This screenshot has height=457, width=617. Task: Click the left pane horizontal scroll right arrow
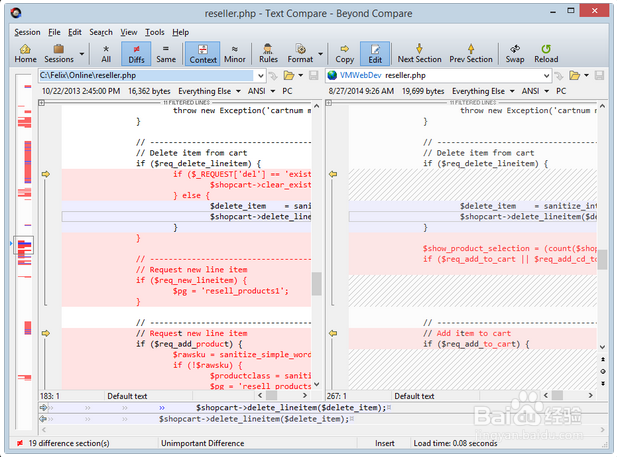(305, 395)
